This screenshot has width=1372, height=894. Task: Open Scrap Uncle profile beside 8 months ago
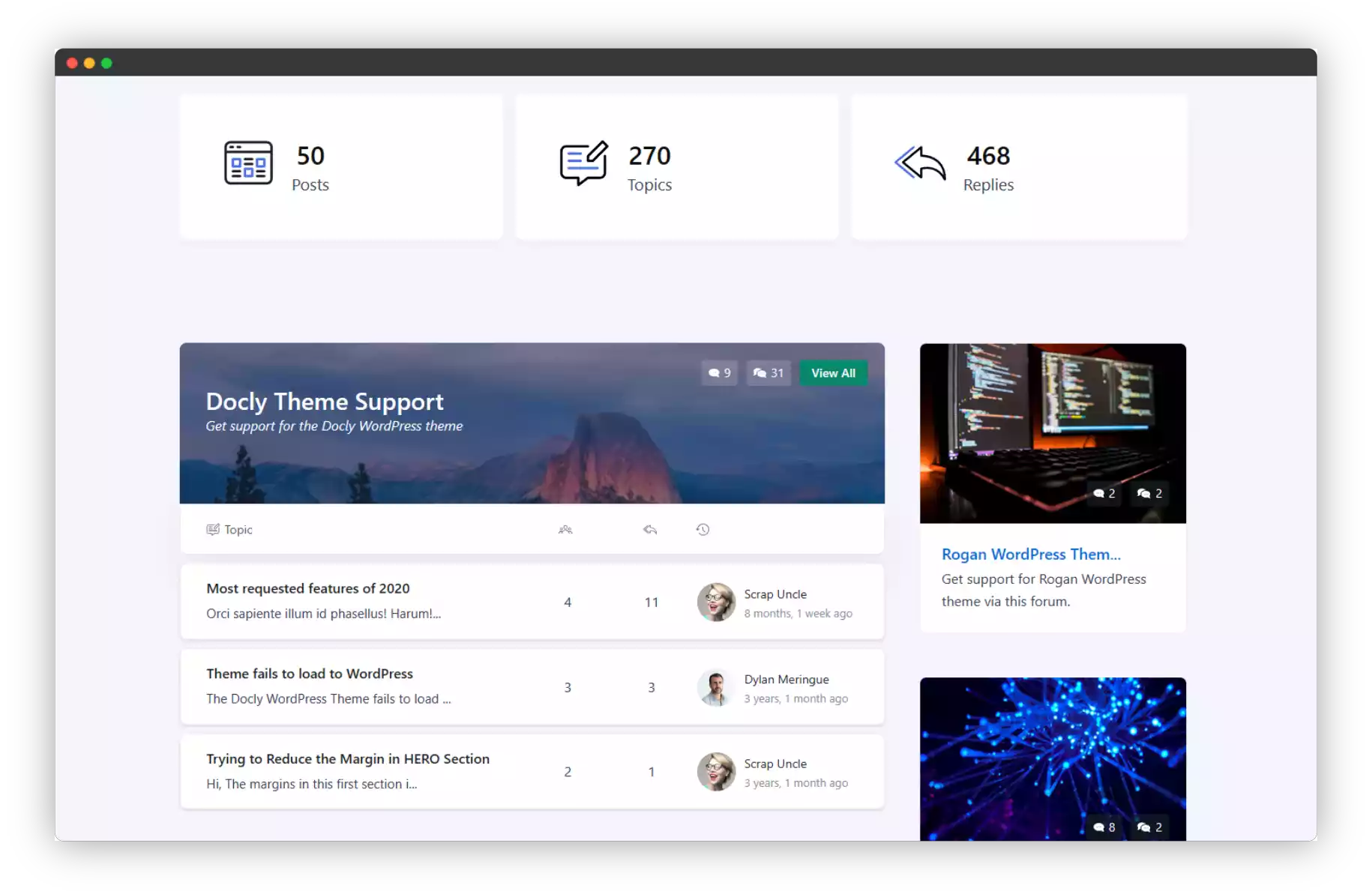tap(775, 594)
